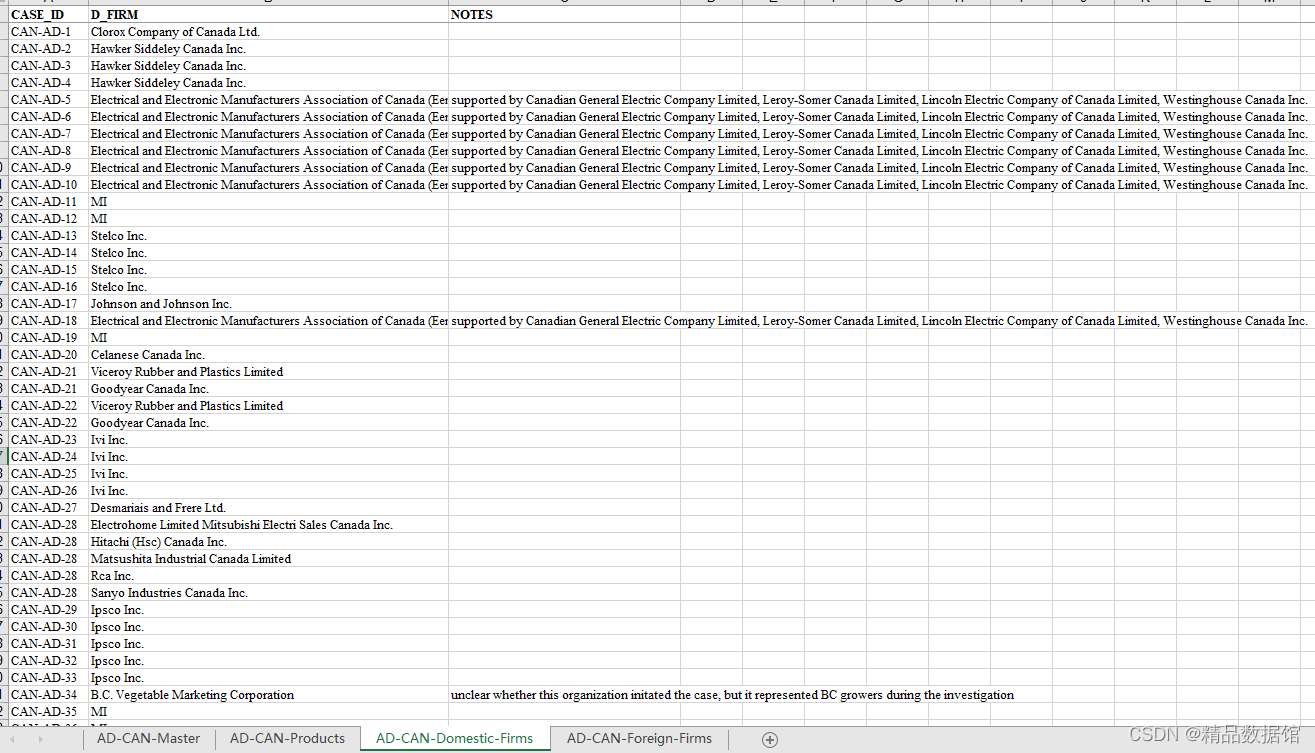
Task: Click the next sheet navigation arrow
Action: coord(40,739)
